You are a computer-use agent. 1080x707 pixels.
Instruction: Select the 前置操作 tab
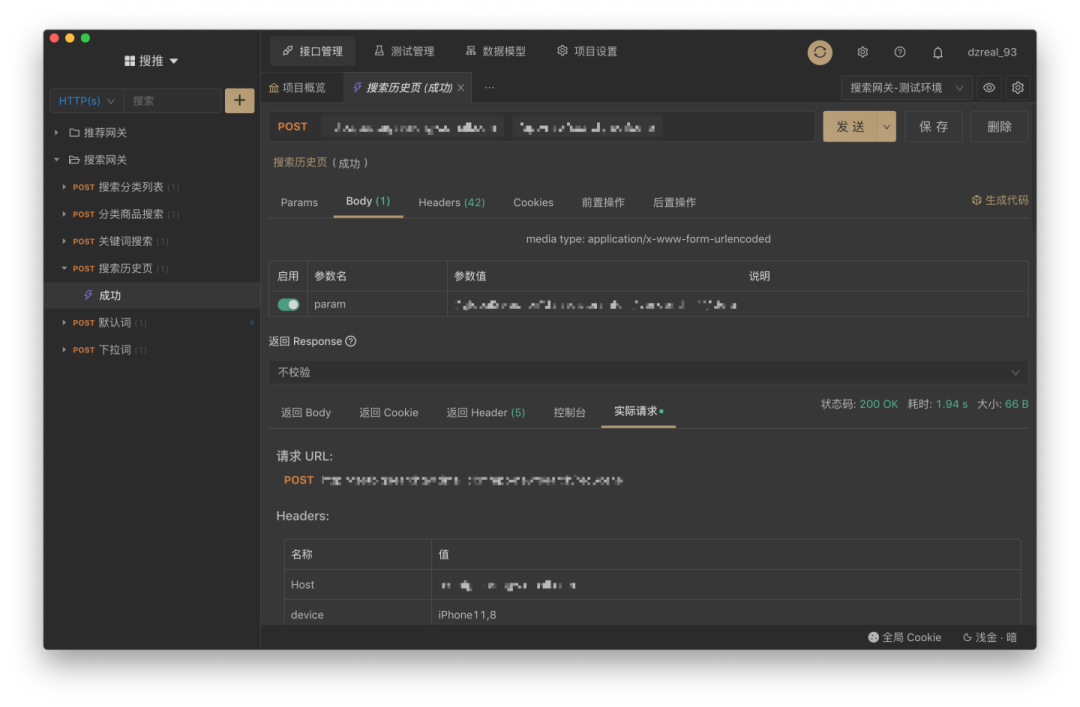pos(603,203)
